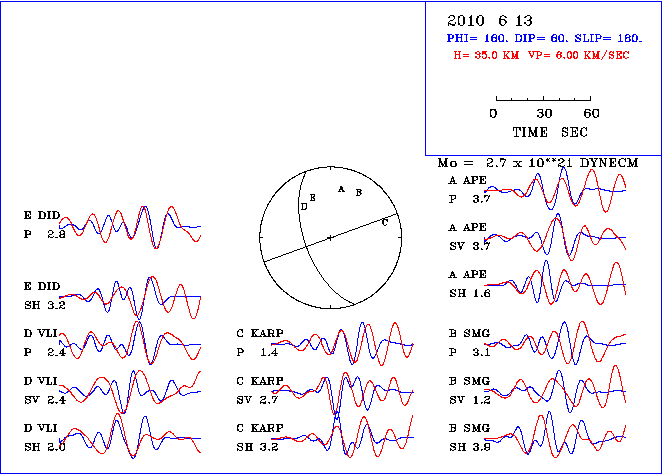Click the TIME SEC axis label
Viewport: 663px width, 474px height.
click(x=550, y=132)
